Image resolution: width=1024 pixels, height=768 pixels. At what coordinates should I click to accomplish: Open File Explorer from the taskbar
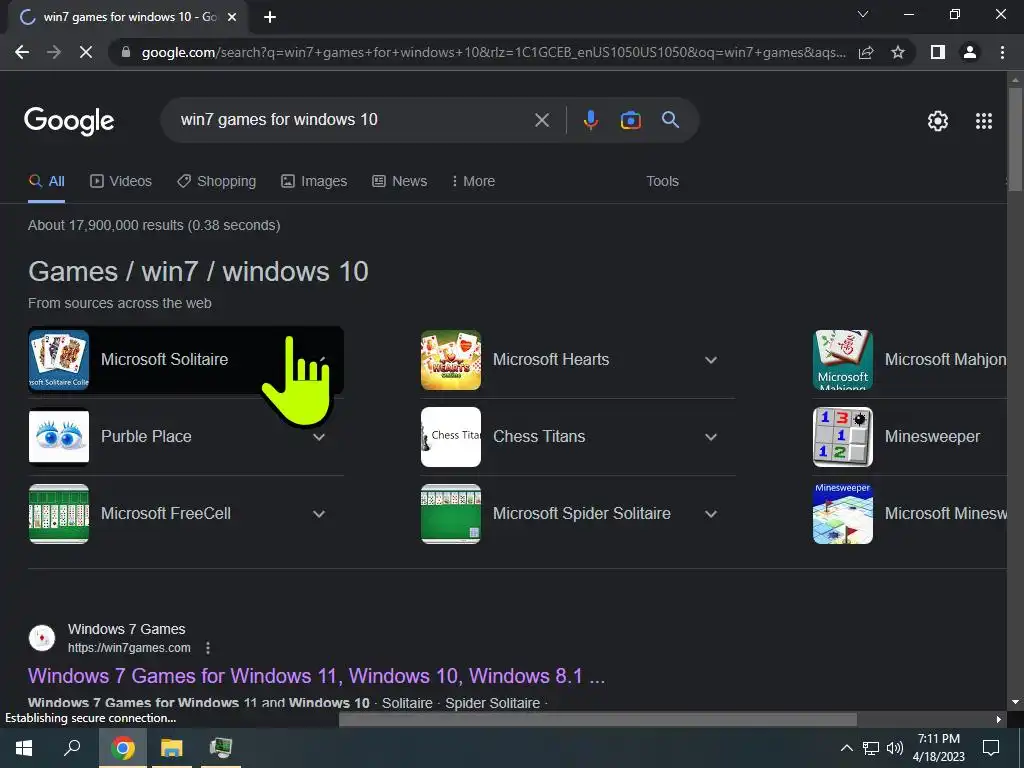[172, 748]
